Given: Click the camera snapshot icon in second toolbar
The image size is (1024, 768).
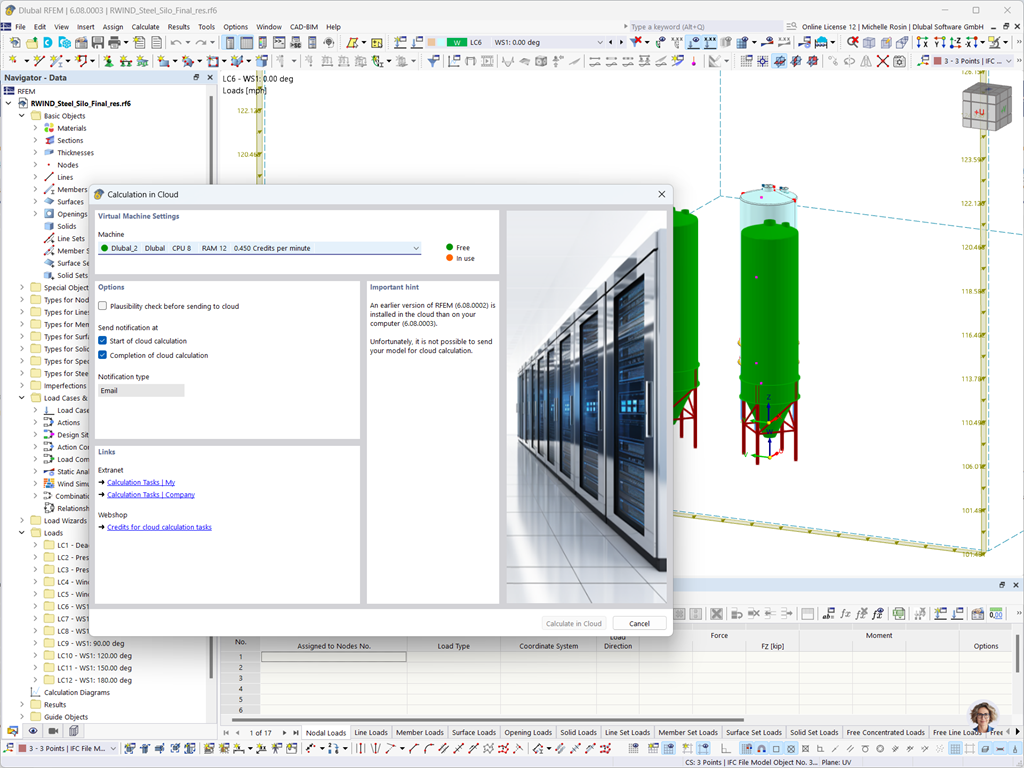Looking at the screenshot, I should click(x=900, y=61).
